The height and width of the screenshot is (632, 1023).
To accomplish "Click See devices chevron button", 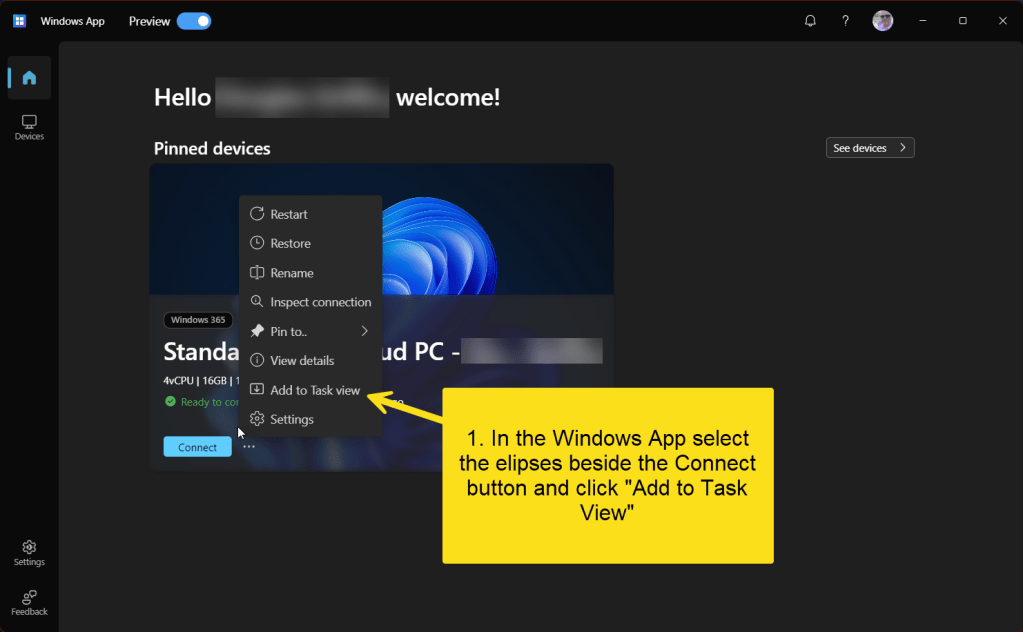I will pyautogui.click(x=870, y=148).
